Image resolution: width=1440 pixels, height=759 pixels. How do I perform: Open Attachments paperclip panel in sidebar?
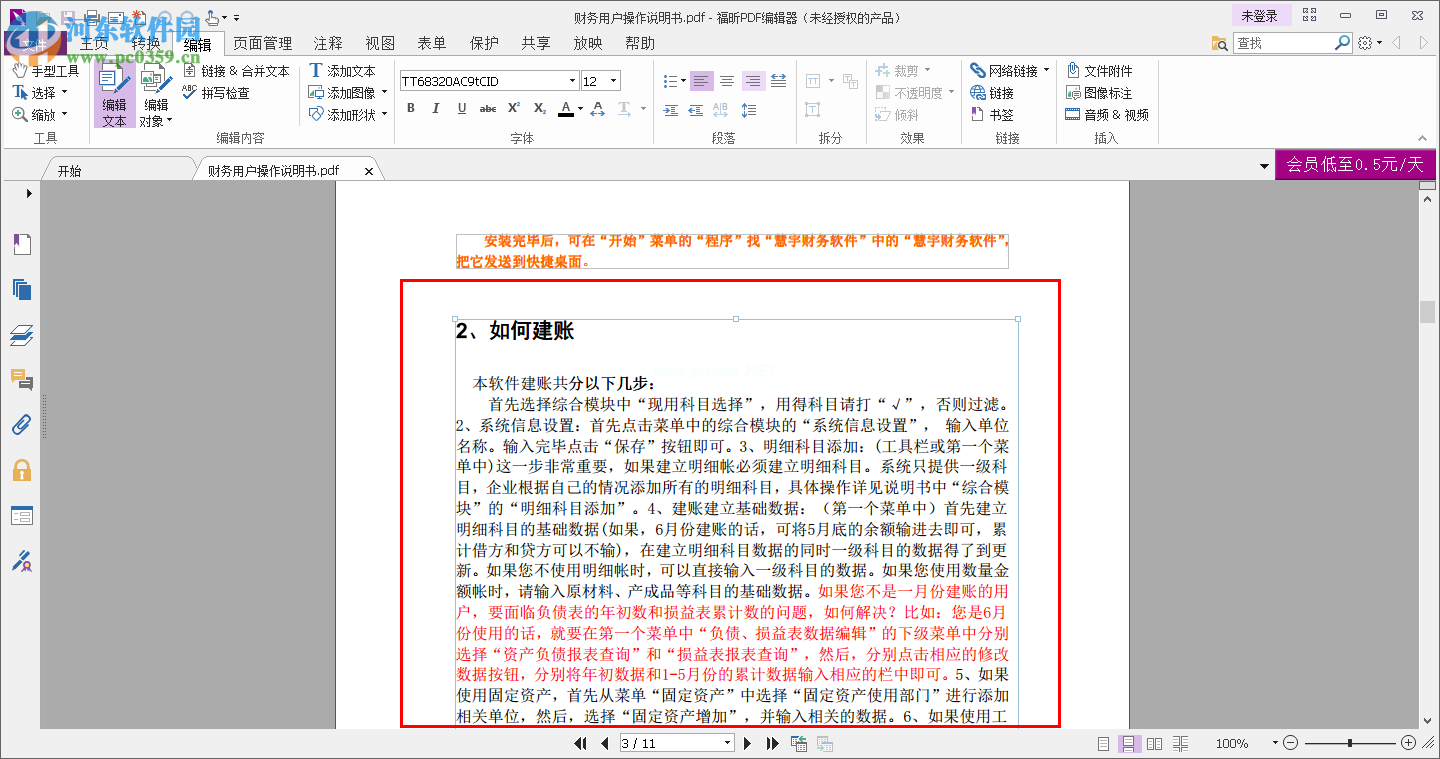[x=21, y=425]
